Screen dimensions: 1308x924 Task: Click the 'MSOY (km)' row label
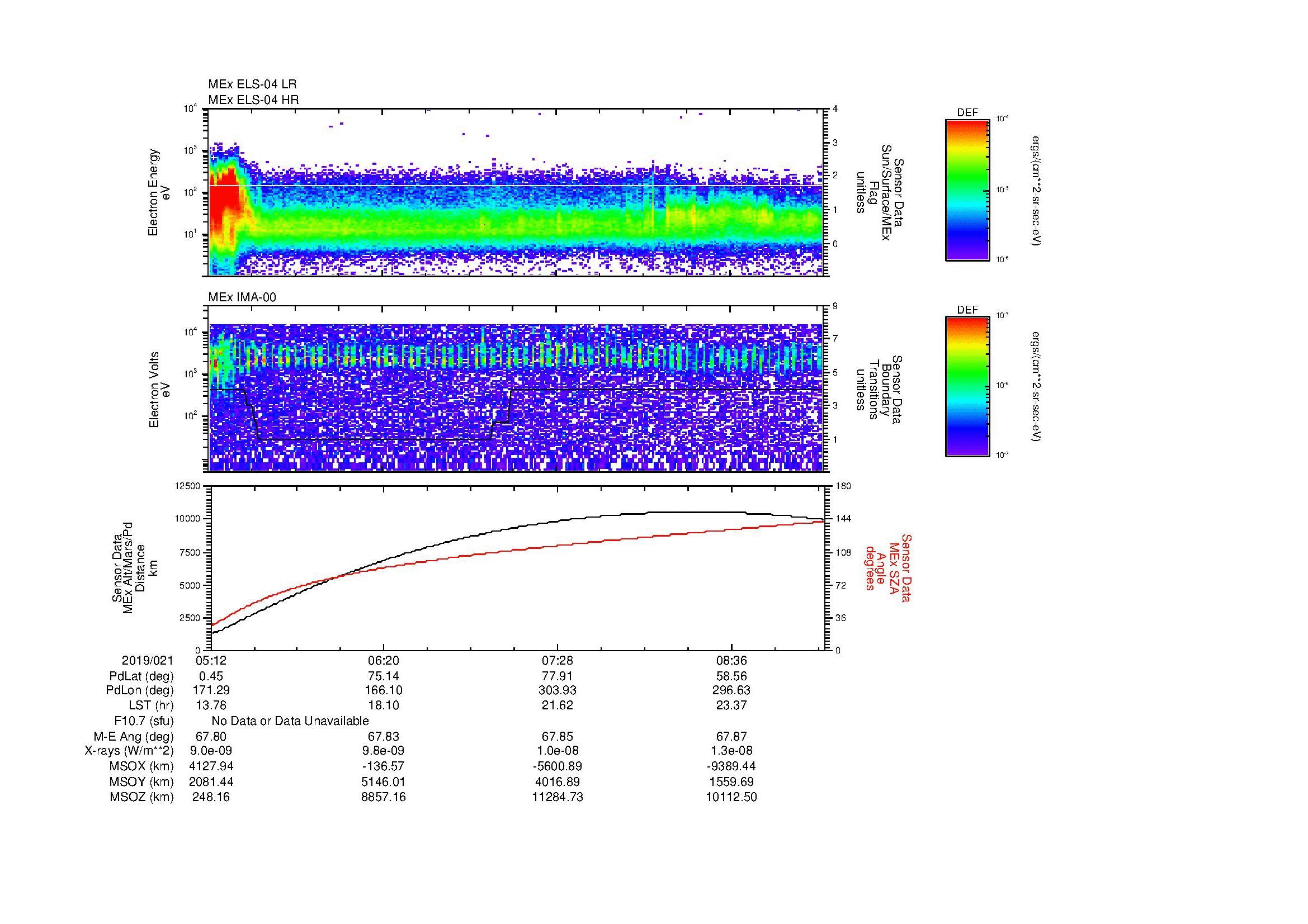[x=141, y=781]
